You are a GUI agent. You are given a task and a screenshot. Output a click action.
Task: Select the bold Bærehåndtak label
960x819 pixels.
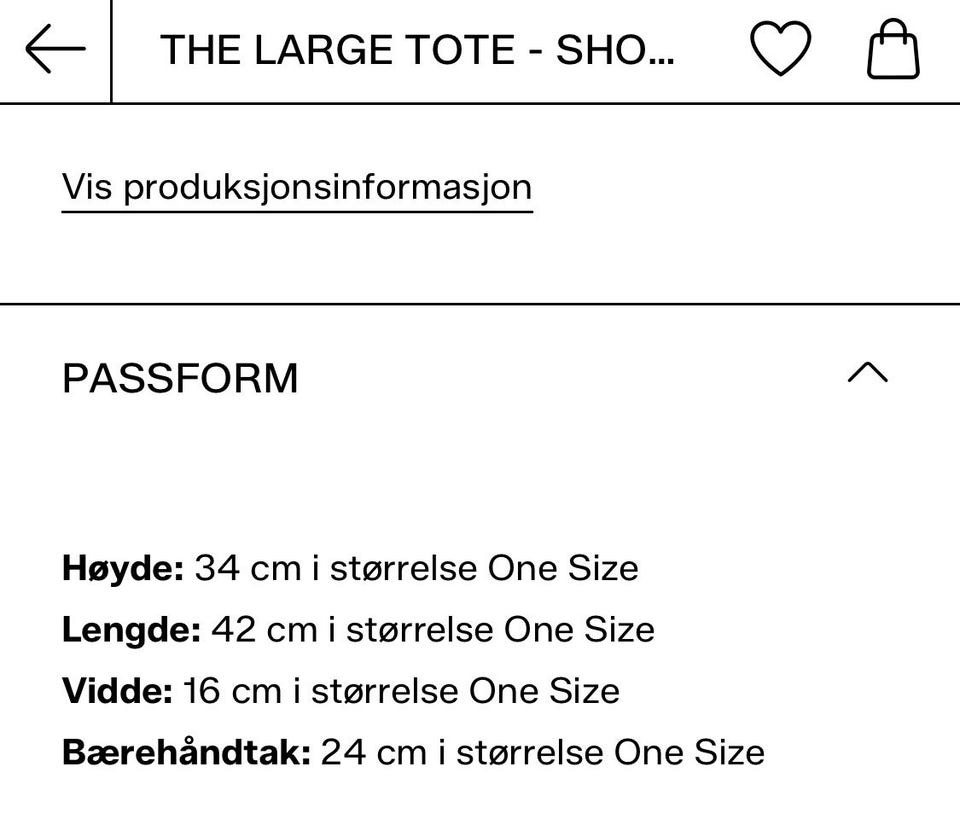point(186,752)
